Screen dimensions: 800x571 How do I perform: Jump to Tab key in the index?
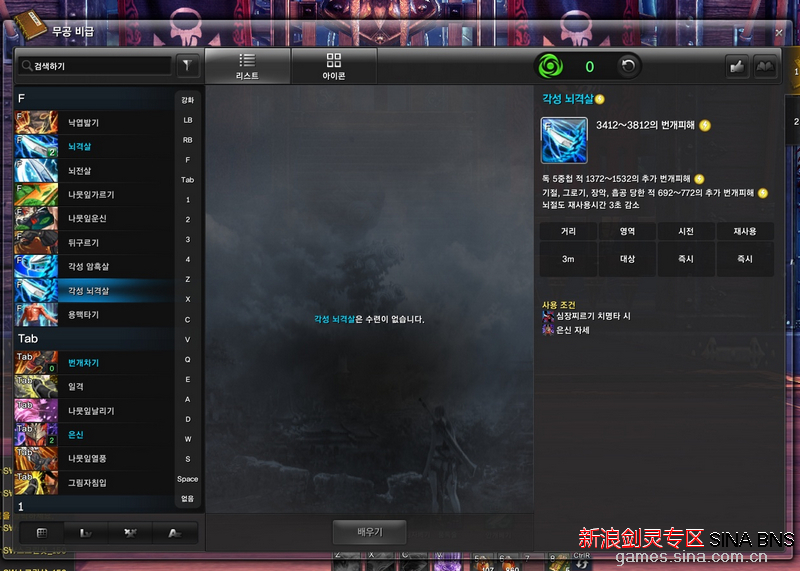tap(188, 180)
